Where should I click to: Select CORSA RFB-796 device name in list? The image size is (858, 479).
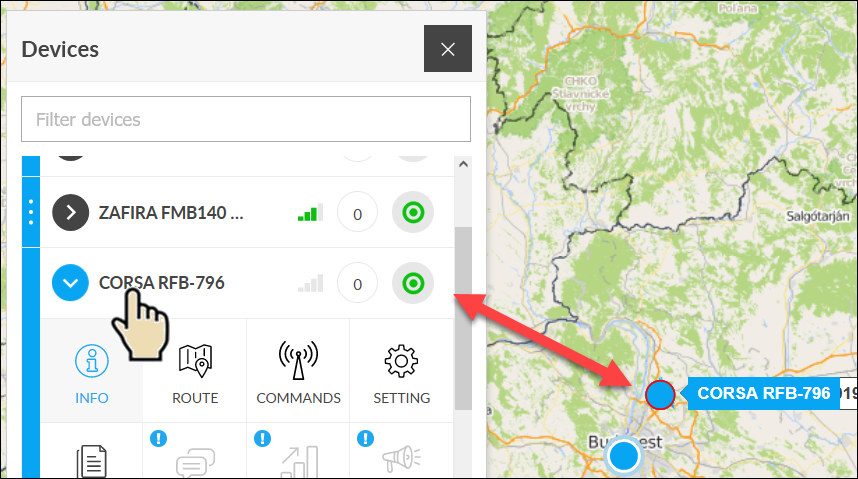[x=161, y=282]
